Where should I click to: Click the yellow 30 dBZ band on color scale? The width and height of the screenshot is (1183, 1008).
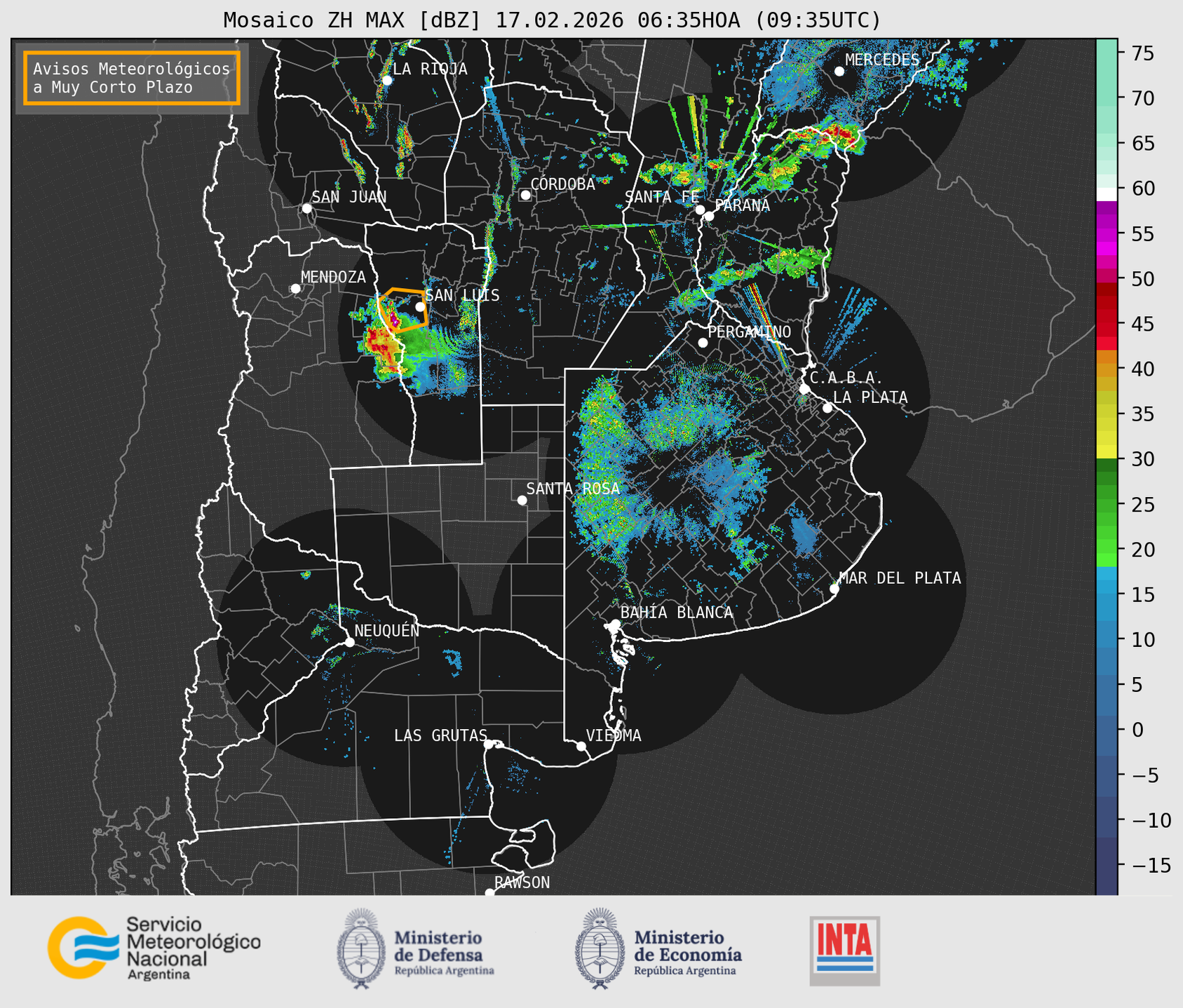point(1107,452)
